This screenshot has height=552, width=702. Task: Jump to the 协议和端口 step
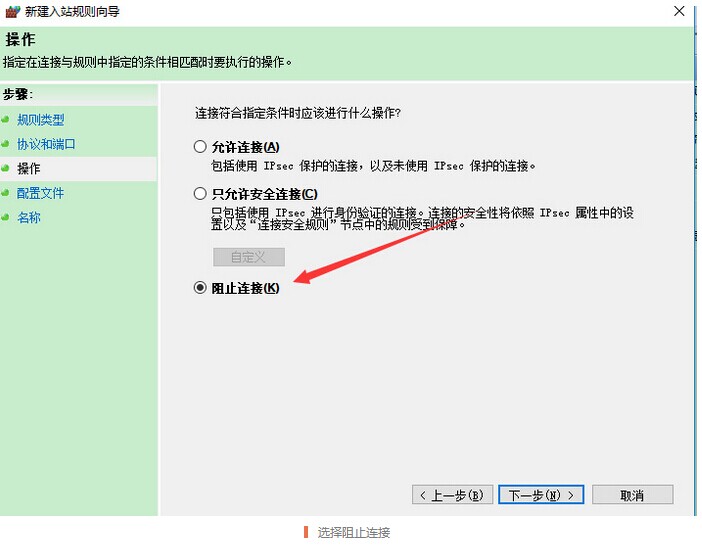(46, 144)
